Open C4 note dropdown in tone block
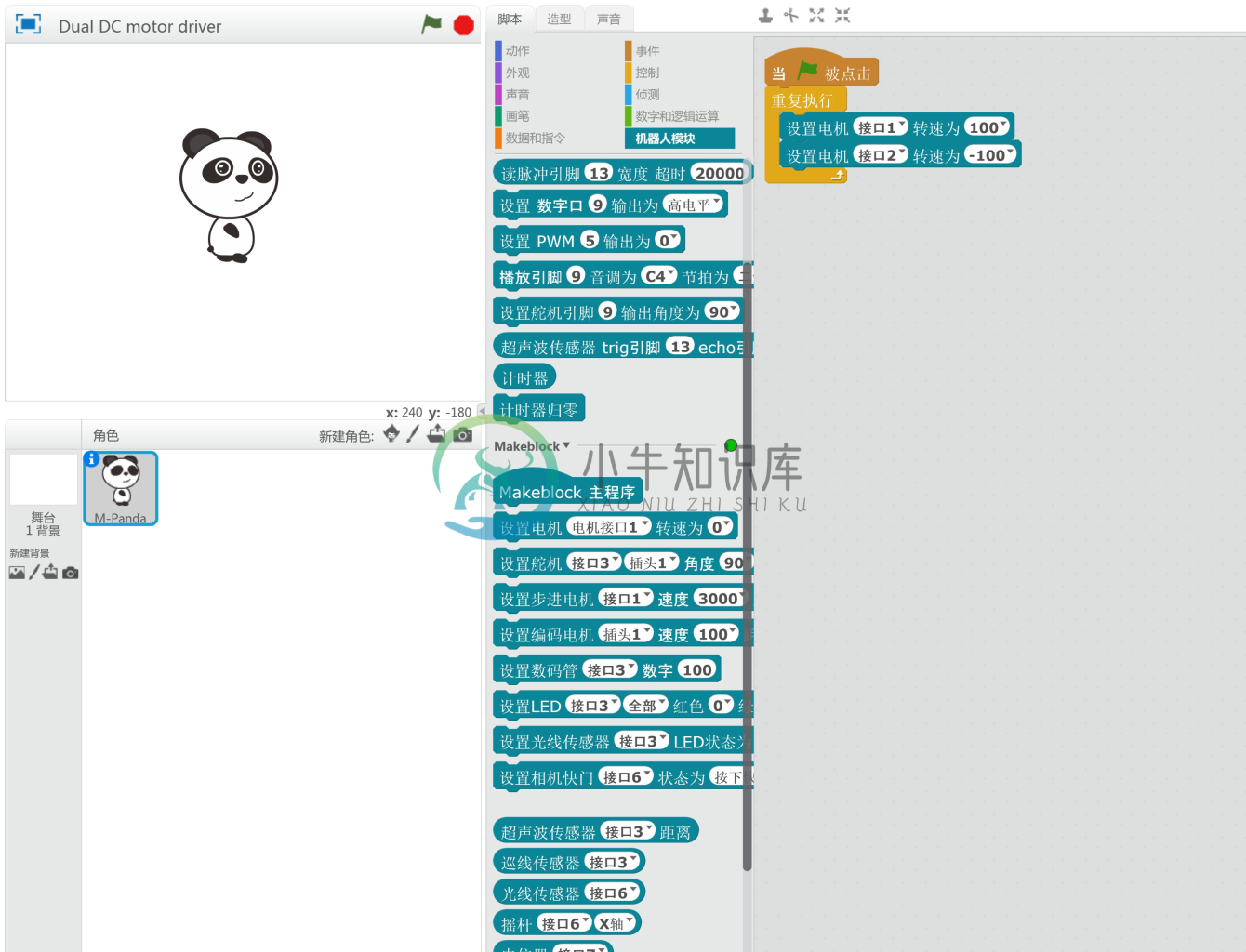Screen dimensions: 1246x952 (658, 276)
